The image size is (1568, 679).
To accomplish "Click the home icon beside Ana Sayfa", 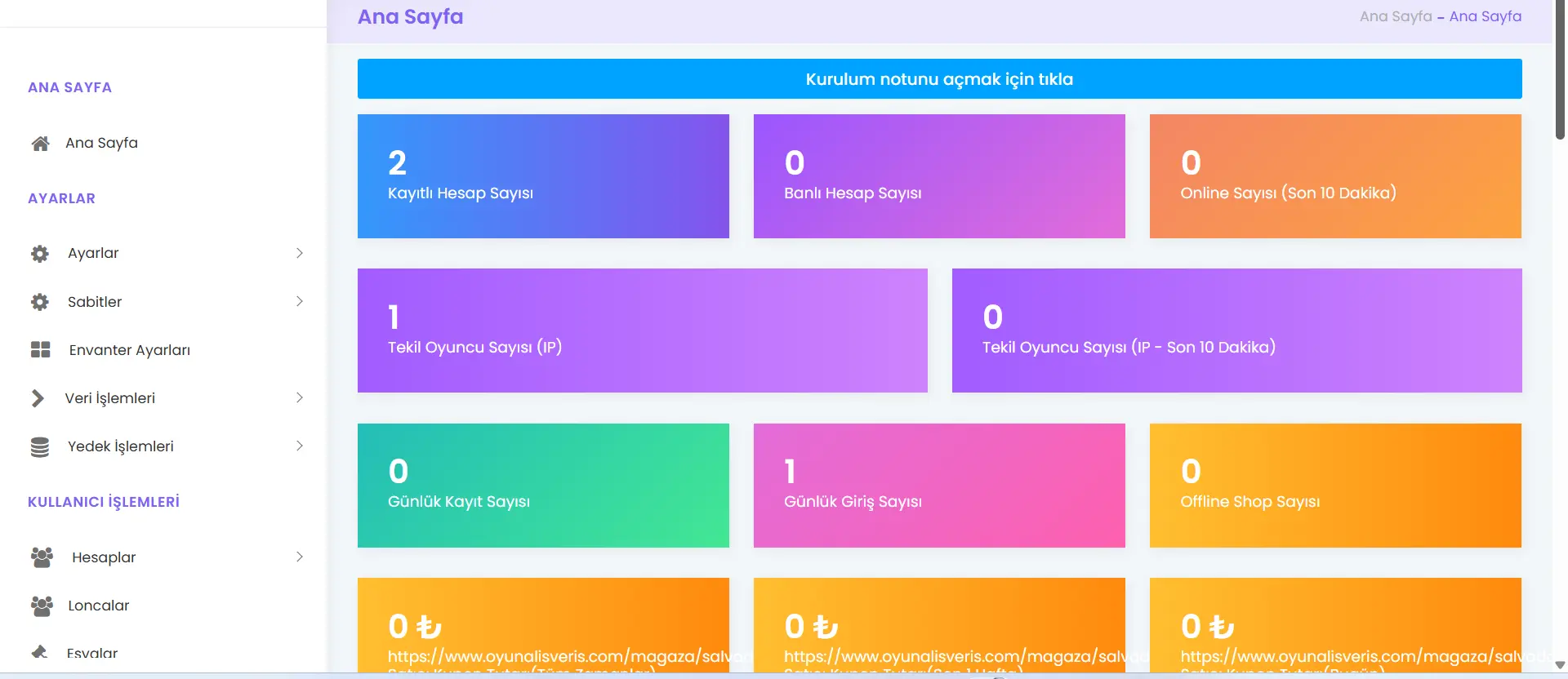I will pos(40,144).
